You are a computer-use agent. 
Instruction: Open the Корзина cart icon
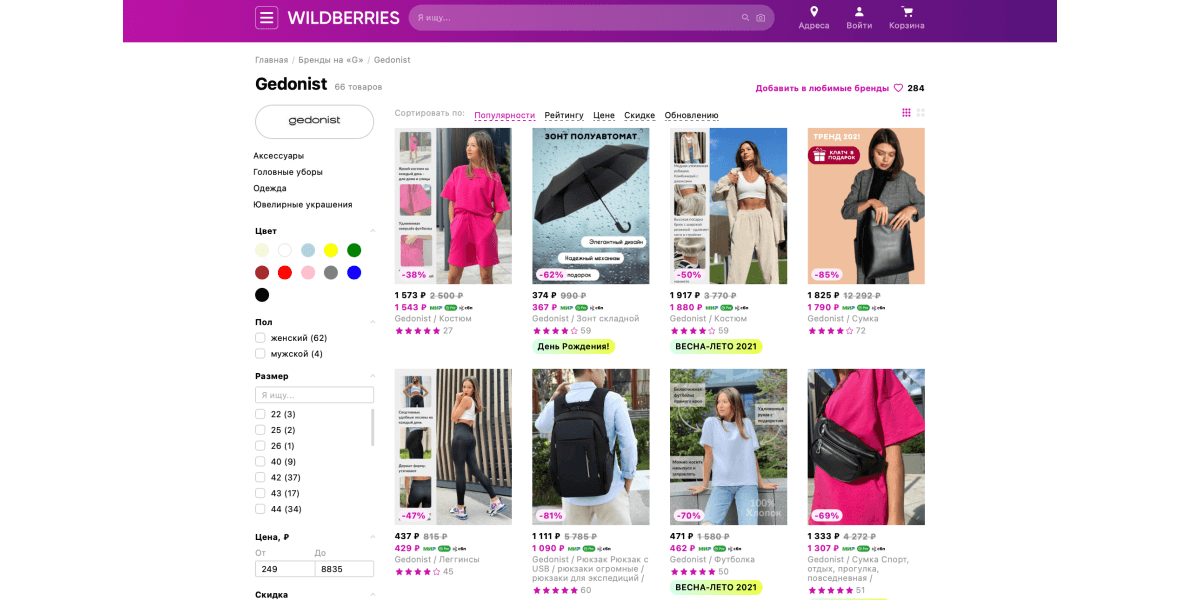pos(907,11)
